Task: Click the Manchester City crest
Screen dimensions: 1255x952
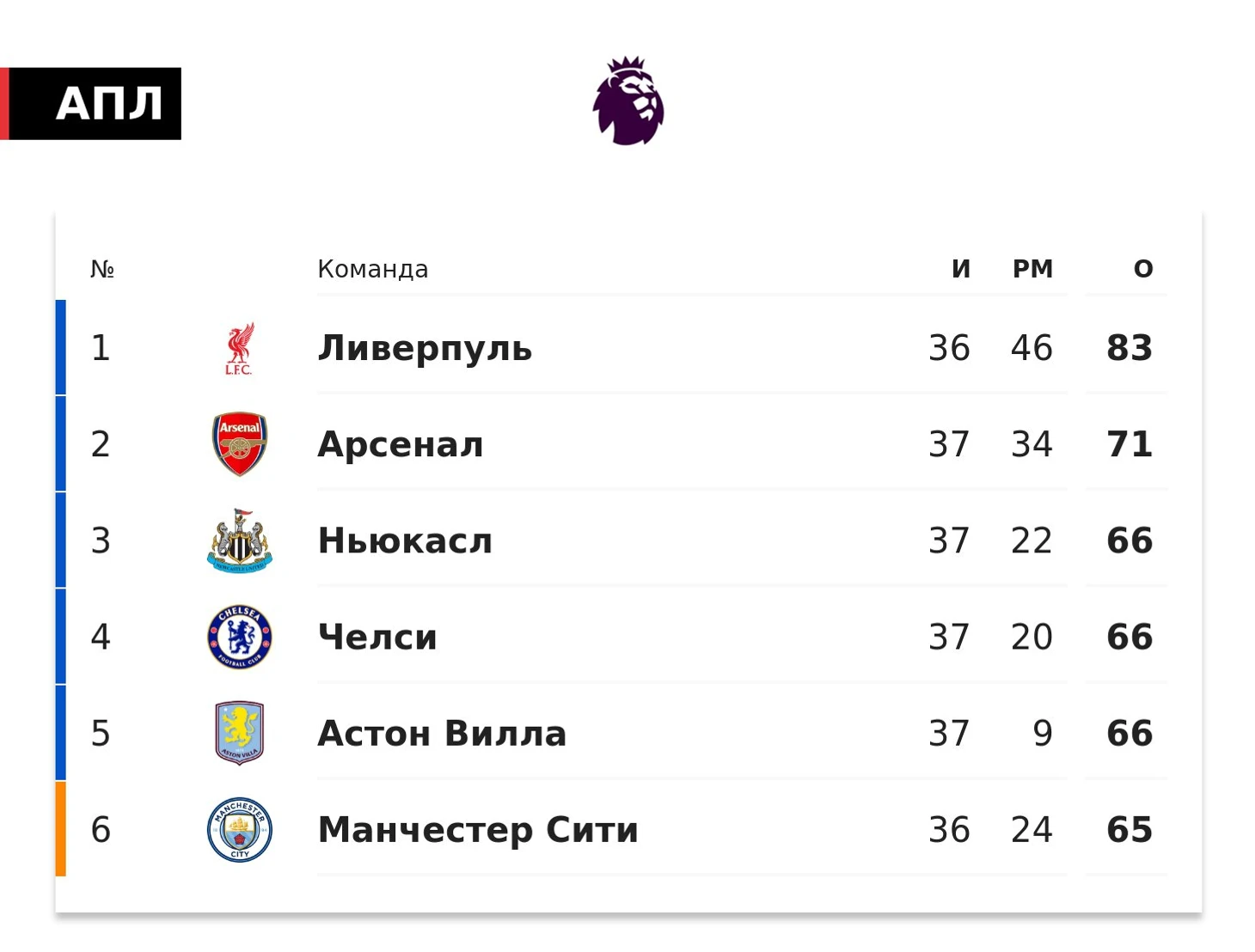Action: (240, 829)
